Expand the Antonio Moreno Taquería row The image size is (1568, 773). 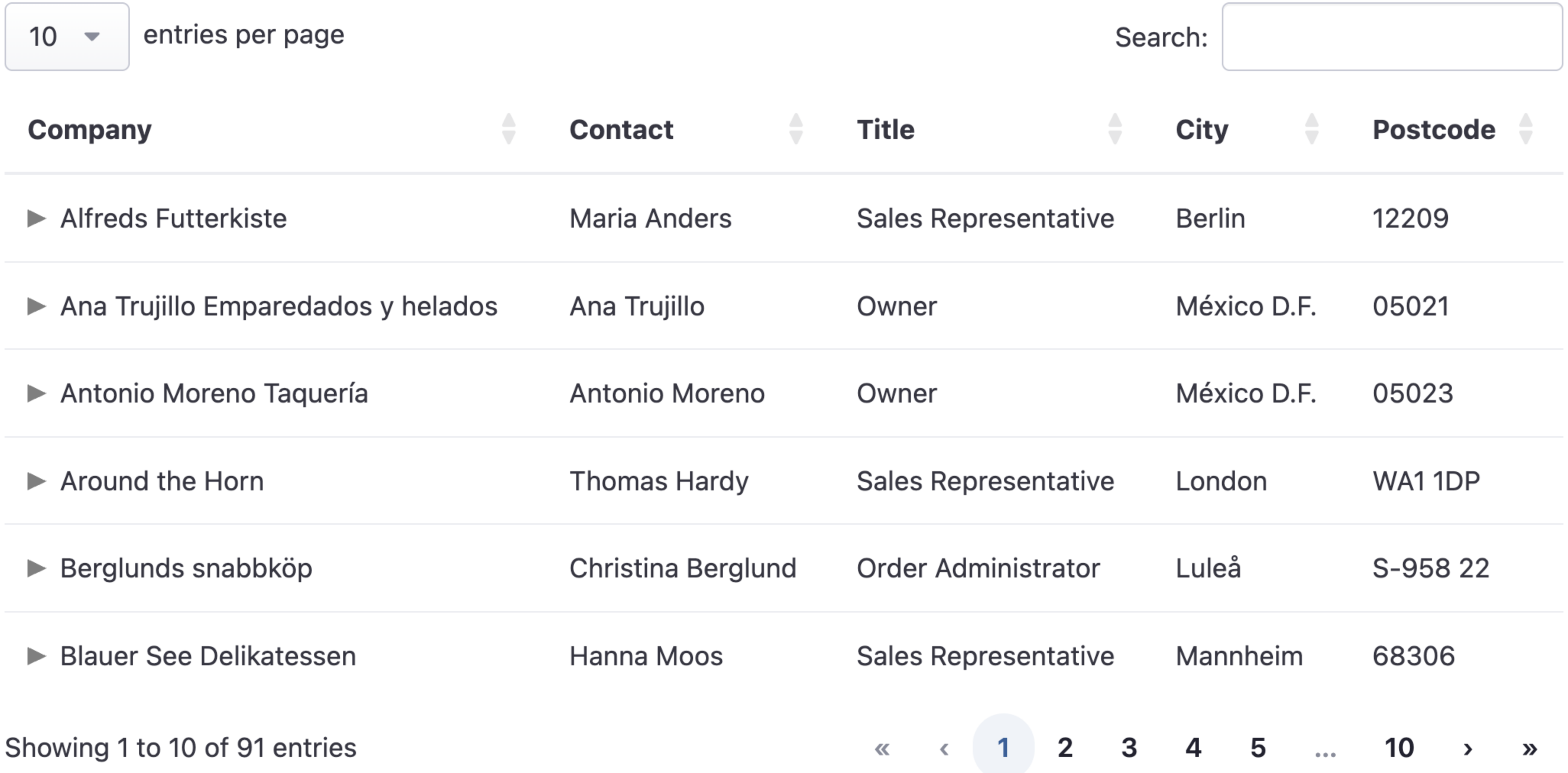(x=37, y=393)
